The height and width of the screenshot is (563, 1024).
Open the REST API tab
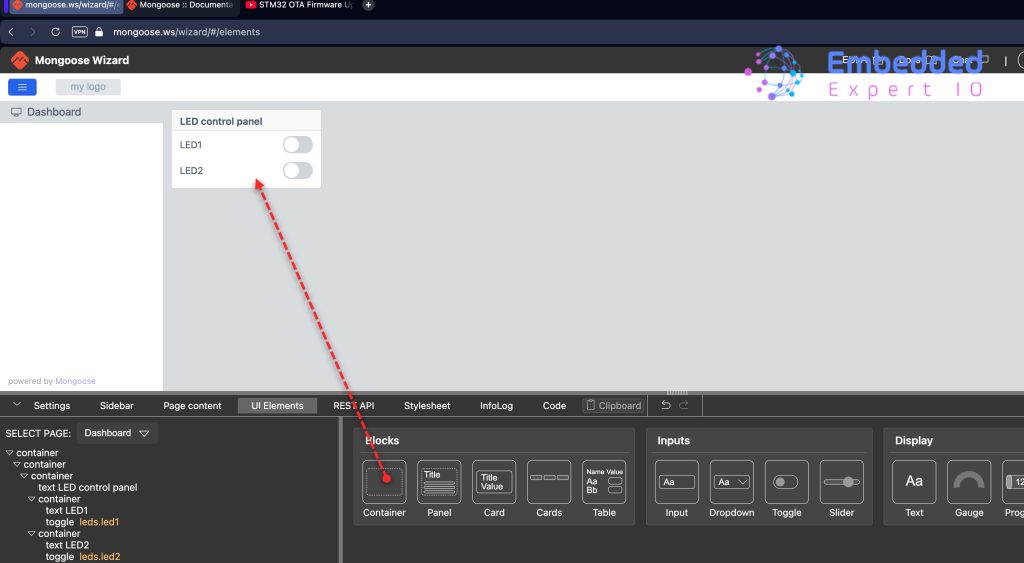[354, 406]
